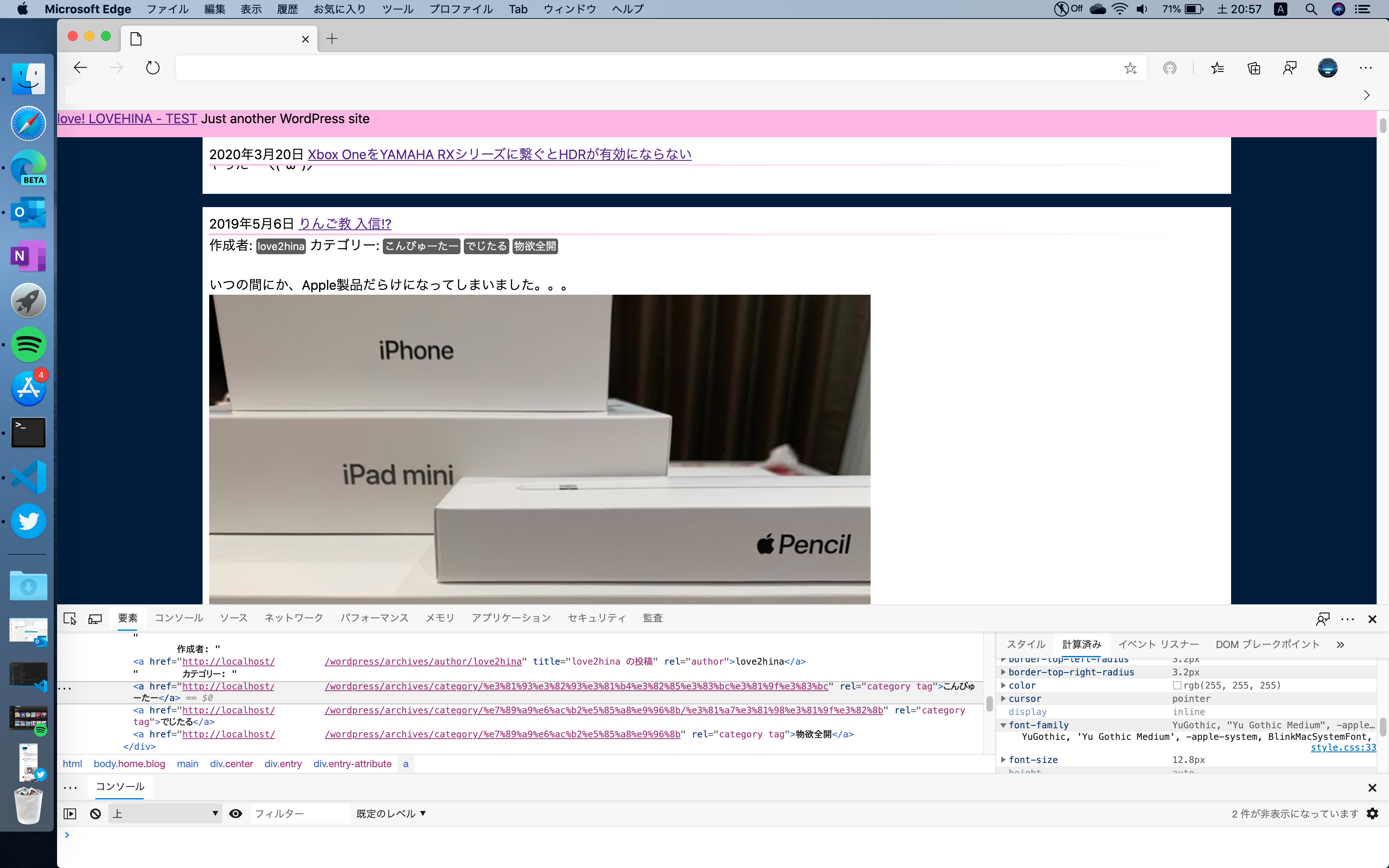Close the DevTools panel

coord(1372,619)
